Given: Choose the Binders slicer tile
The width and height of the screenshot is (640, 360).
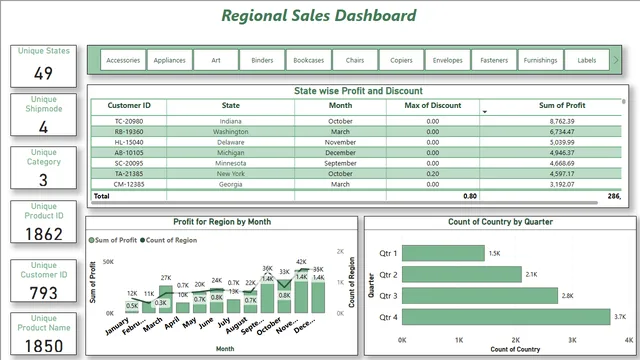Looking at the screenshot, I should (x=262, y=60).
